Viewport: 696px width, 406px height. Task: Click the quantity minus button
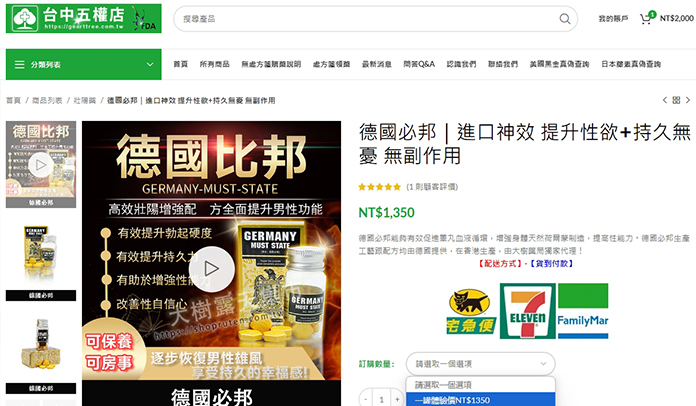pyautogui.click(x=365, y=399)
